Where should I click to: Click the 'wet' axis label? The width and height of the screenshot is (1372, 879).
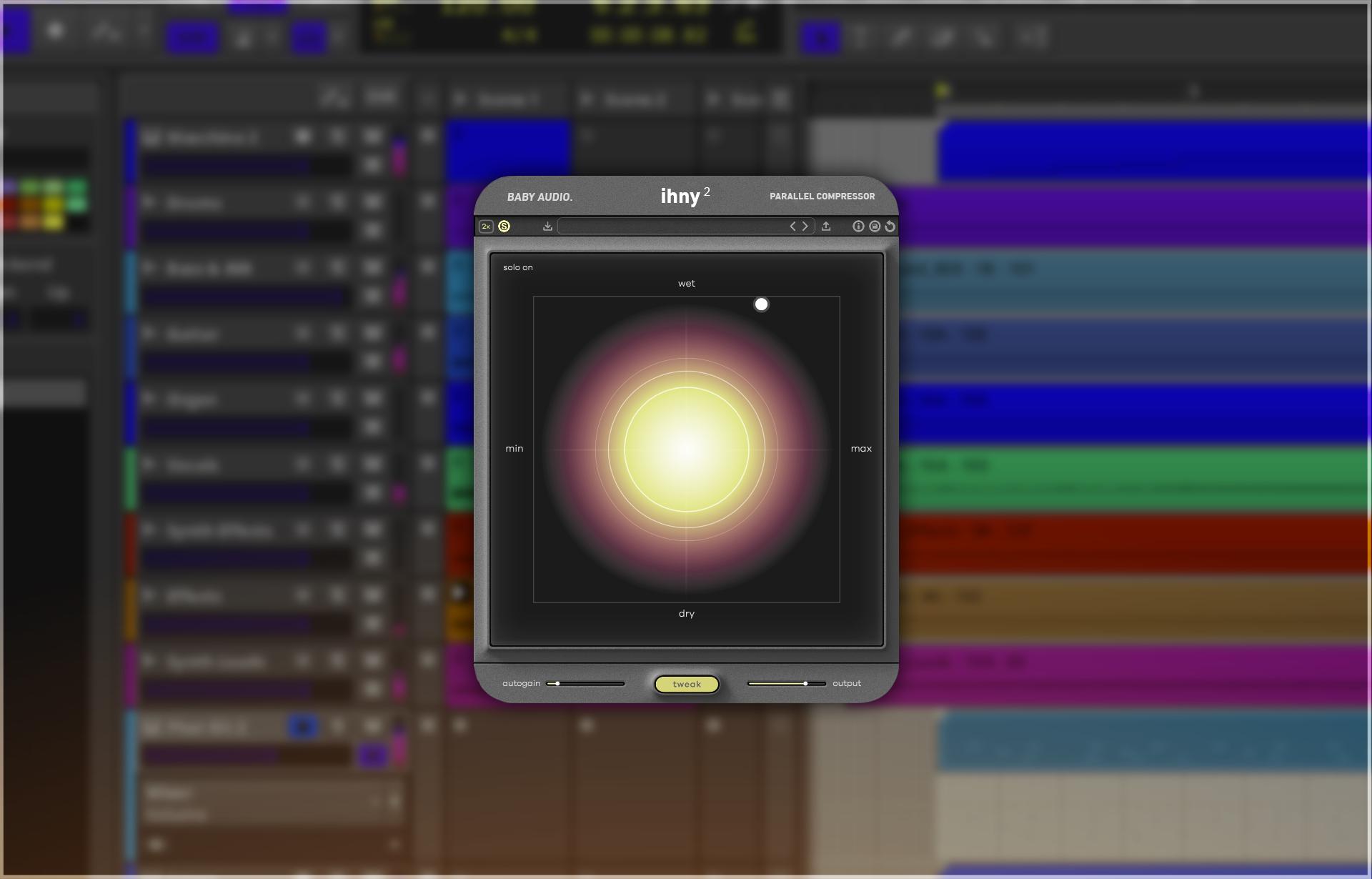[x=687, y=284]
